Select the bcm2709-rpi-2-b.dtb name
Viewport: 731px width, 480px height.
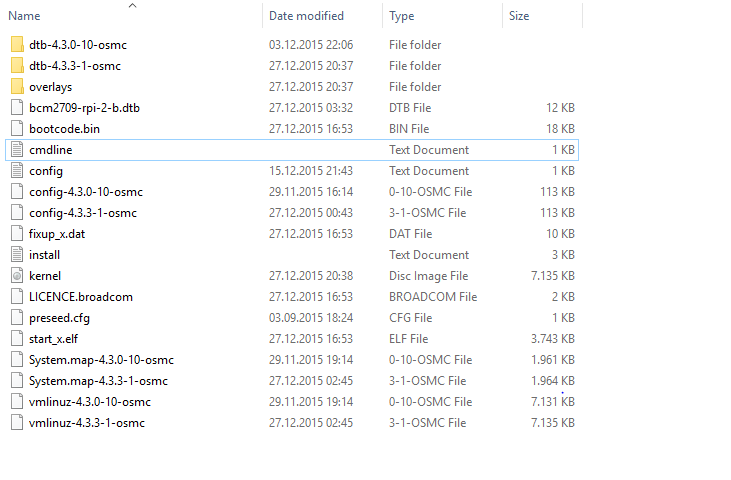[x=84, y=108]
